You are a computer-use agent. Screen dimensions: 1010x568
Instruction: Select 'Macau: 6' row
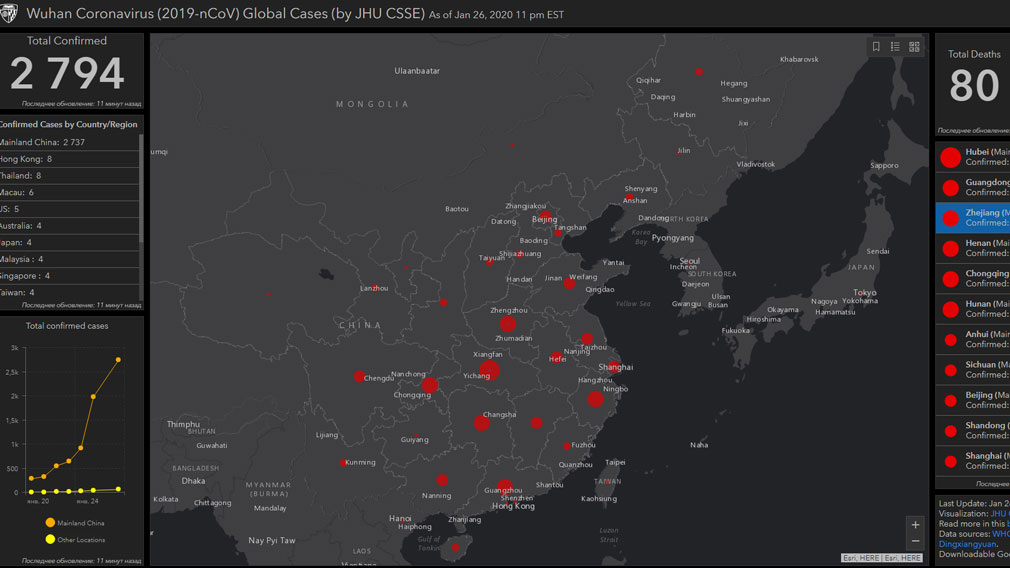69,193
